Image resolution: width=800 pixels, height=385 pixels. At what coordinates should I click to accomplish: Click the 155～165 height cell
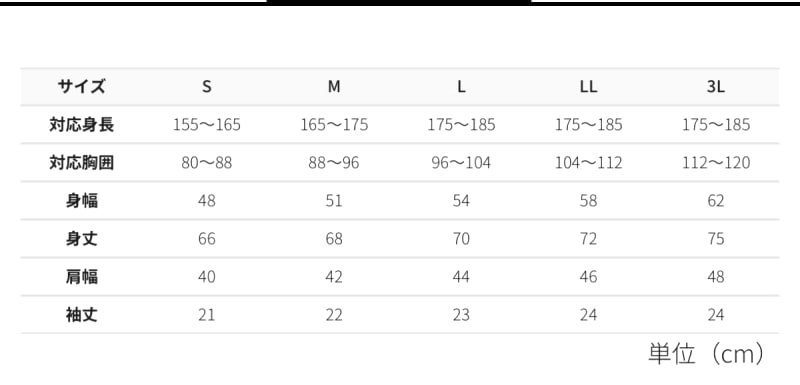click(x=207, y=125)
